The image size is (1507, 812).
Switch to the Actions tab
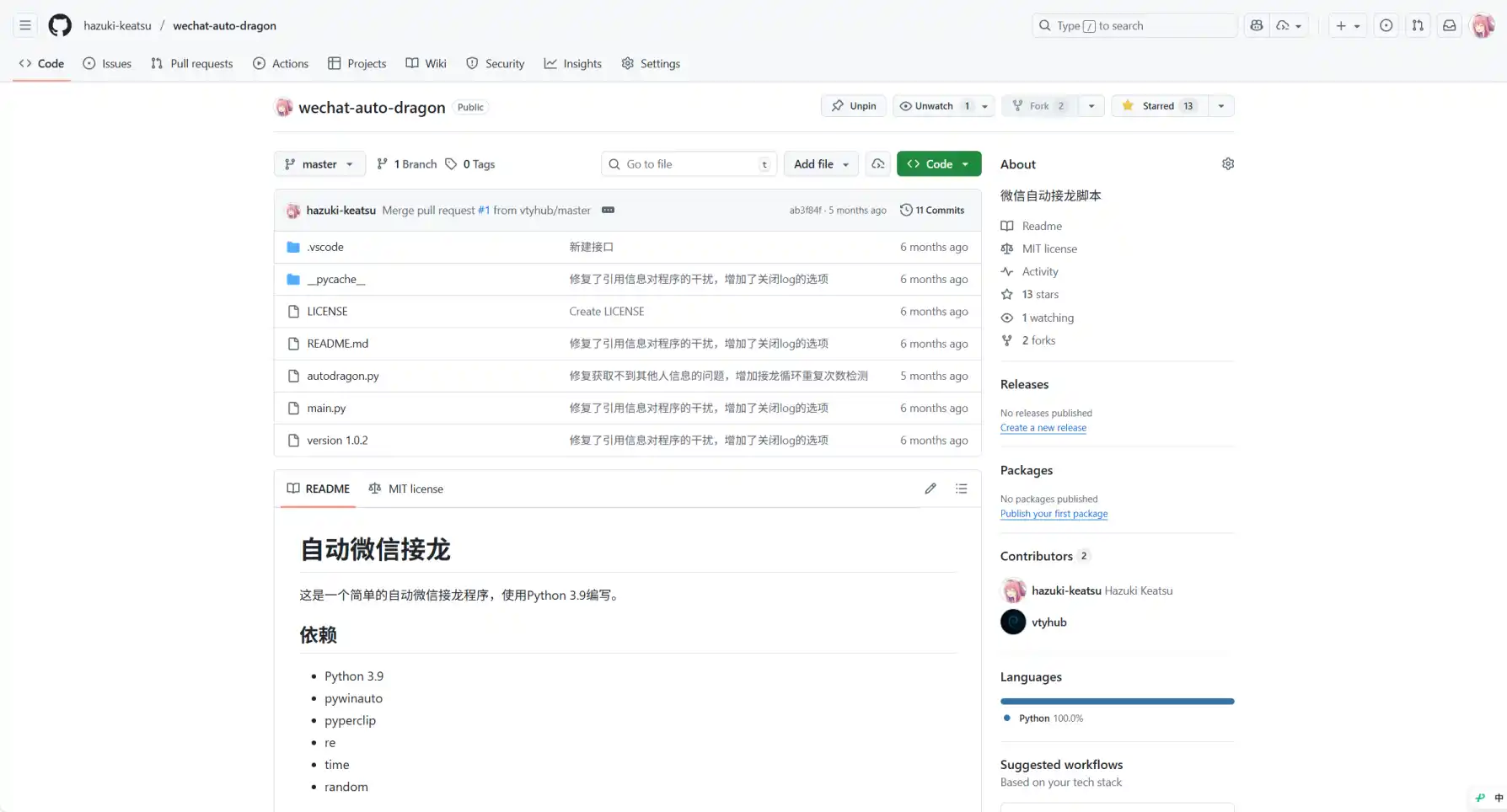coord(281,63)
